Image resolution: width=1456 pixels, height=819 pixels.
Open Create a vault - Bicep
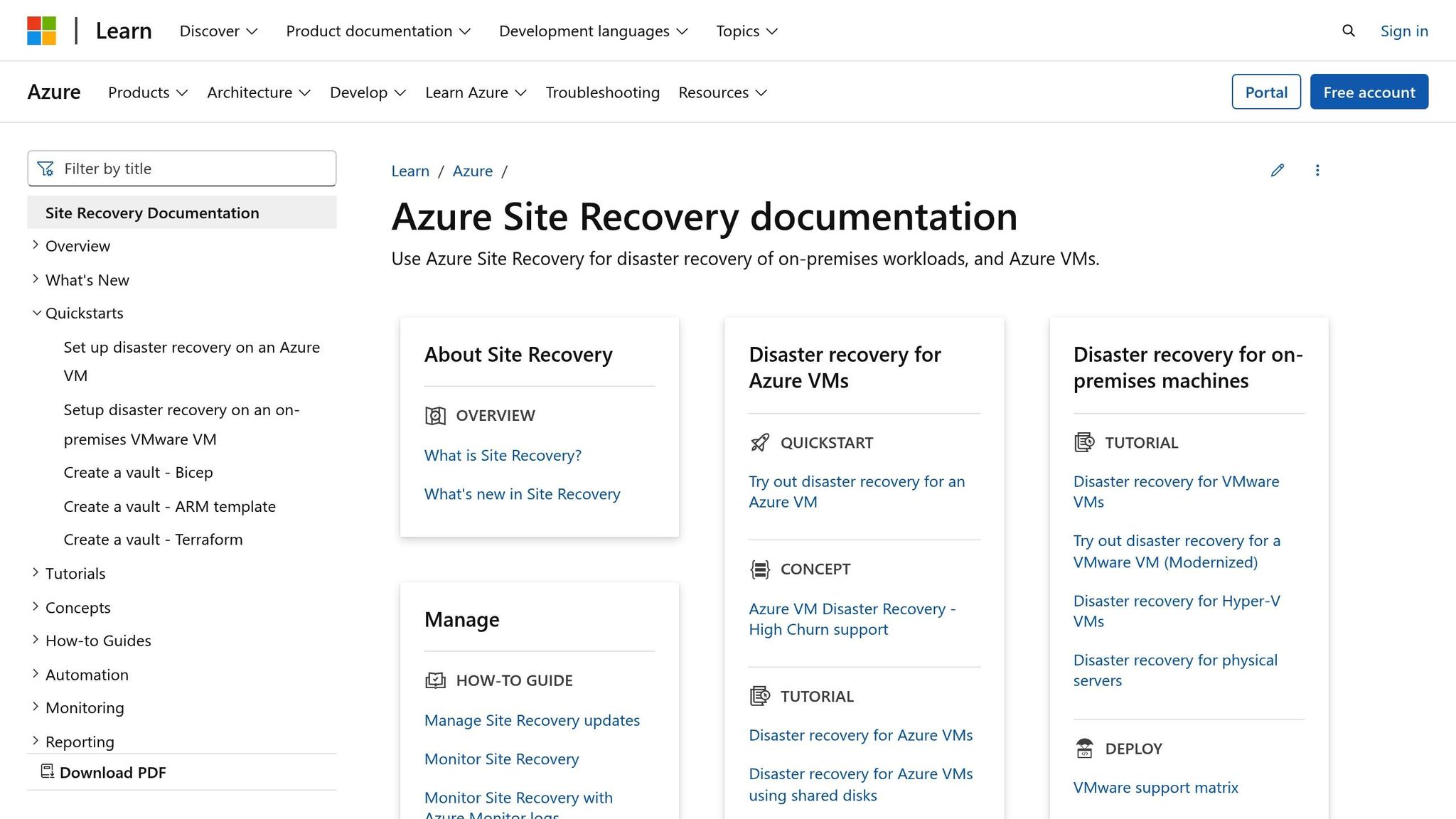139,472
